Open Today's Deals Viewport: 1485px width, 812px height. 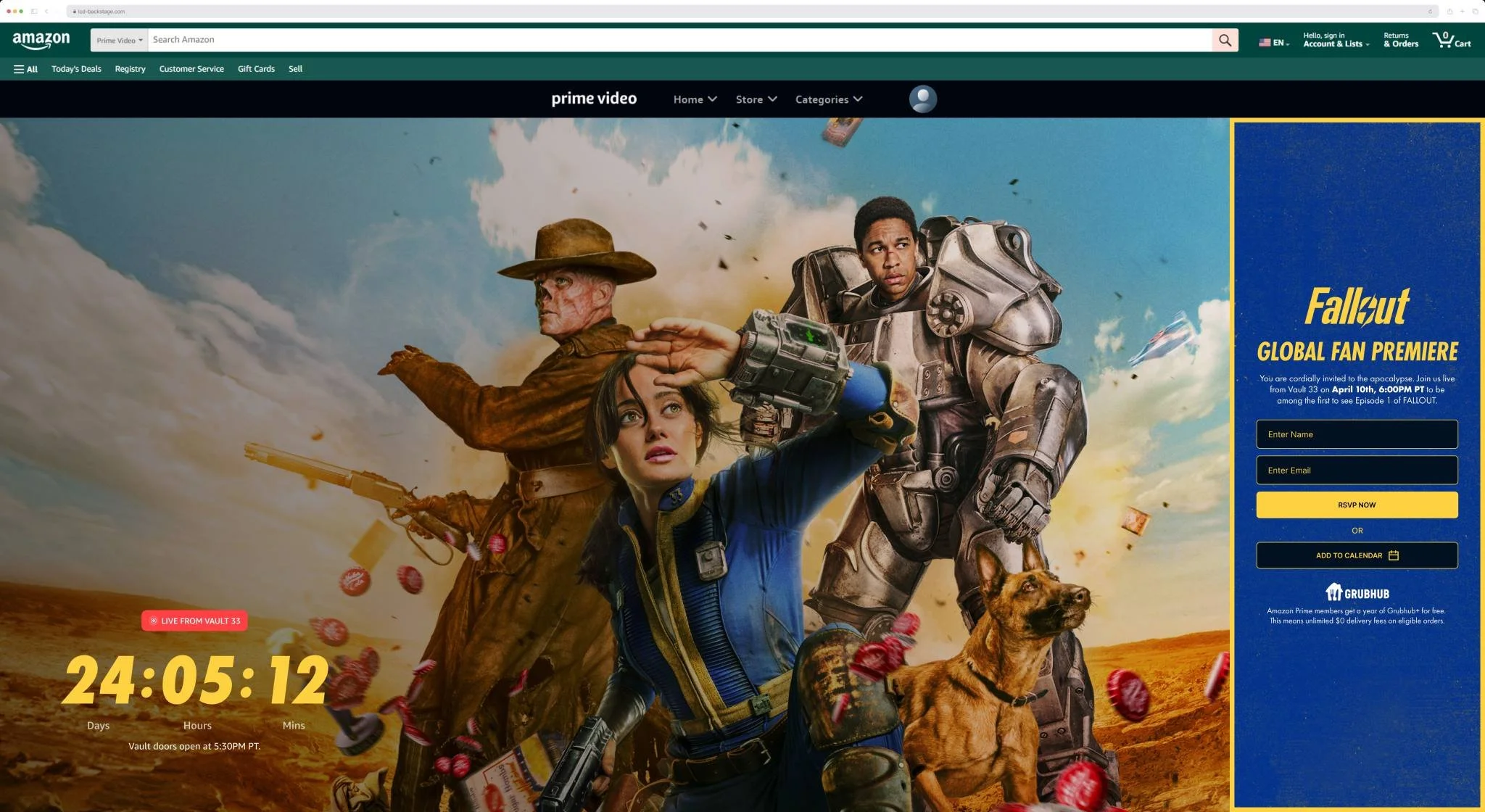(x=76, y=69)
